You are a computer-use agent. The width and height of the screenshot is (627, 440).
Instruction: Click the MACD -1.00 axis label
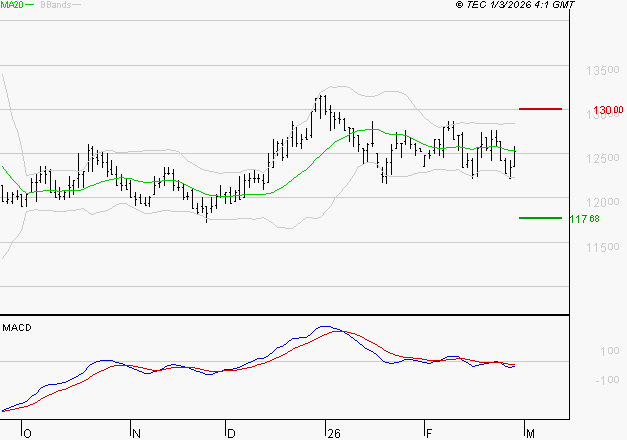[x=607, y=380]
